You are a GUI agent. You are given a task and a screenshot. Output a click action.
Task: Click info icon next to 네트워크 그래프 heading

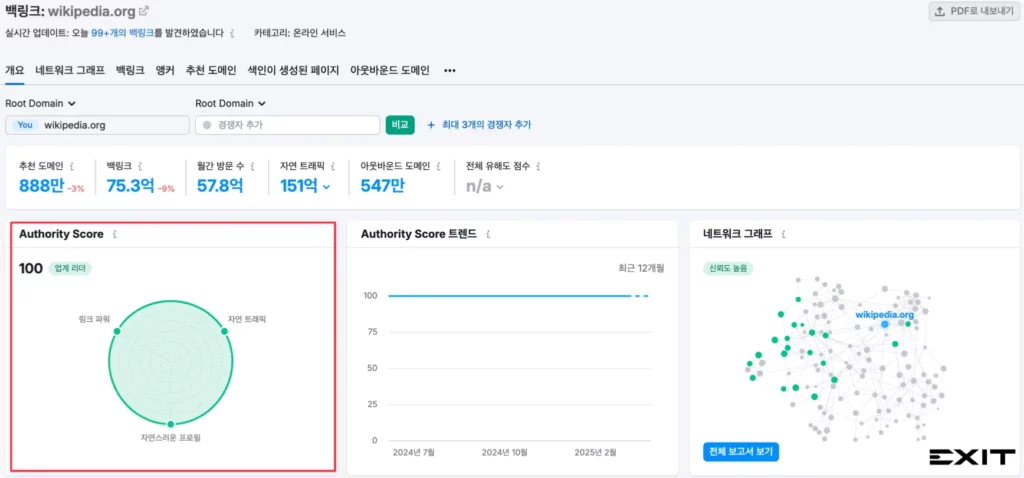[x=784, y=234]
